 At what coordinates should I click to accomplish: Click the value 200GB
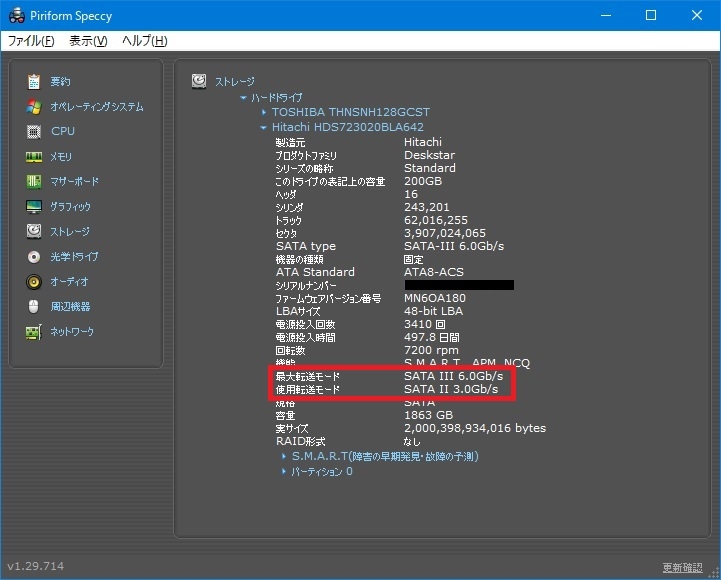[x=423, y=181]
